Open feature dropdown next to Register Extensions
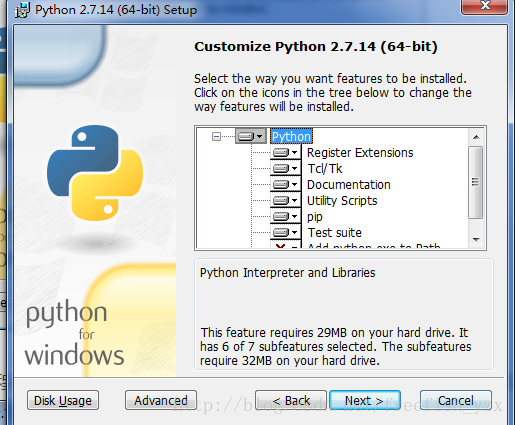Screen dimensions: 515x425 (285, 153)
